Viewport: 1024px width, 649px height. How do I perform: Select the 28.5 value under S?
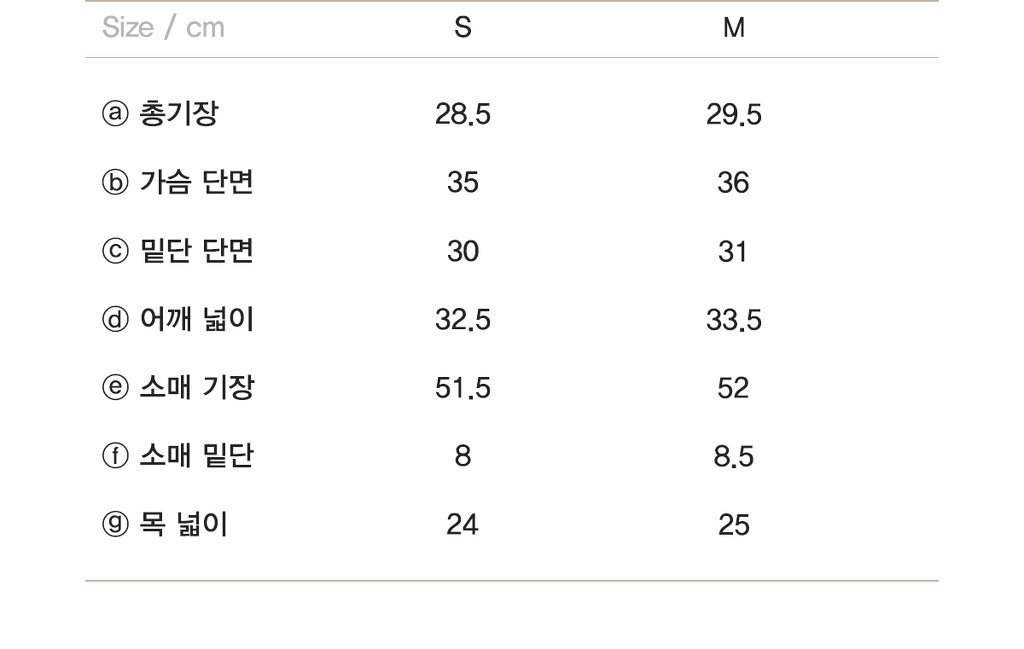[462, 114]
